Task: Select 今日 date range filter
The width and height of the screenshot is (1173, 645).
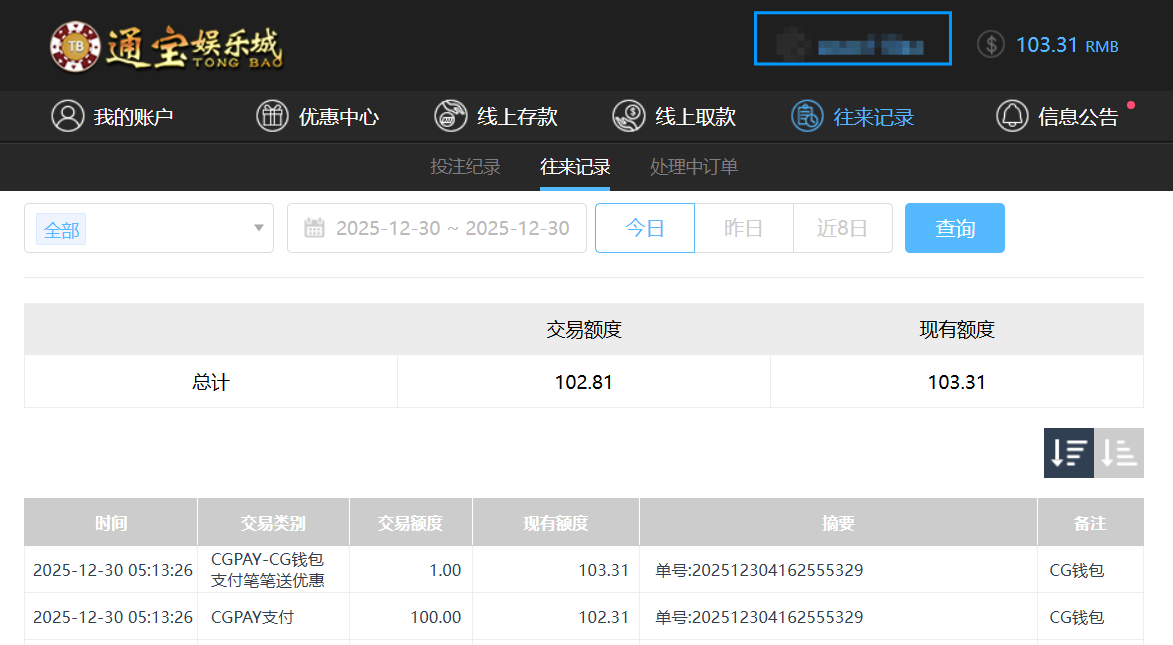Action: [644, 228]
